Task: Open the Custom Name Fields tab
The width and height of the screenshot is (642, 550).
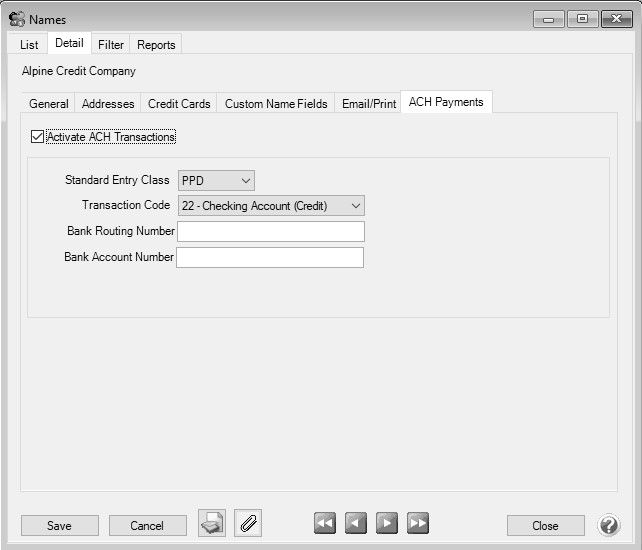Action: (276, 103)
